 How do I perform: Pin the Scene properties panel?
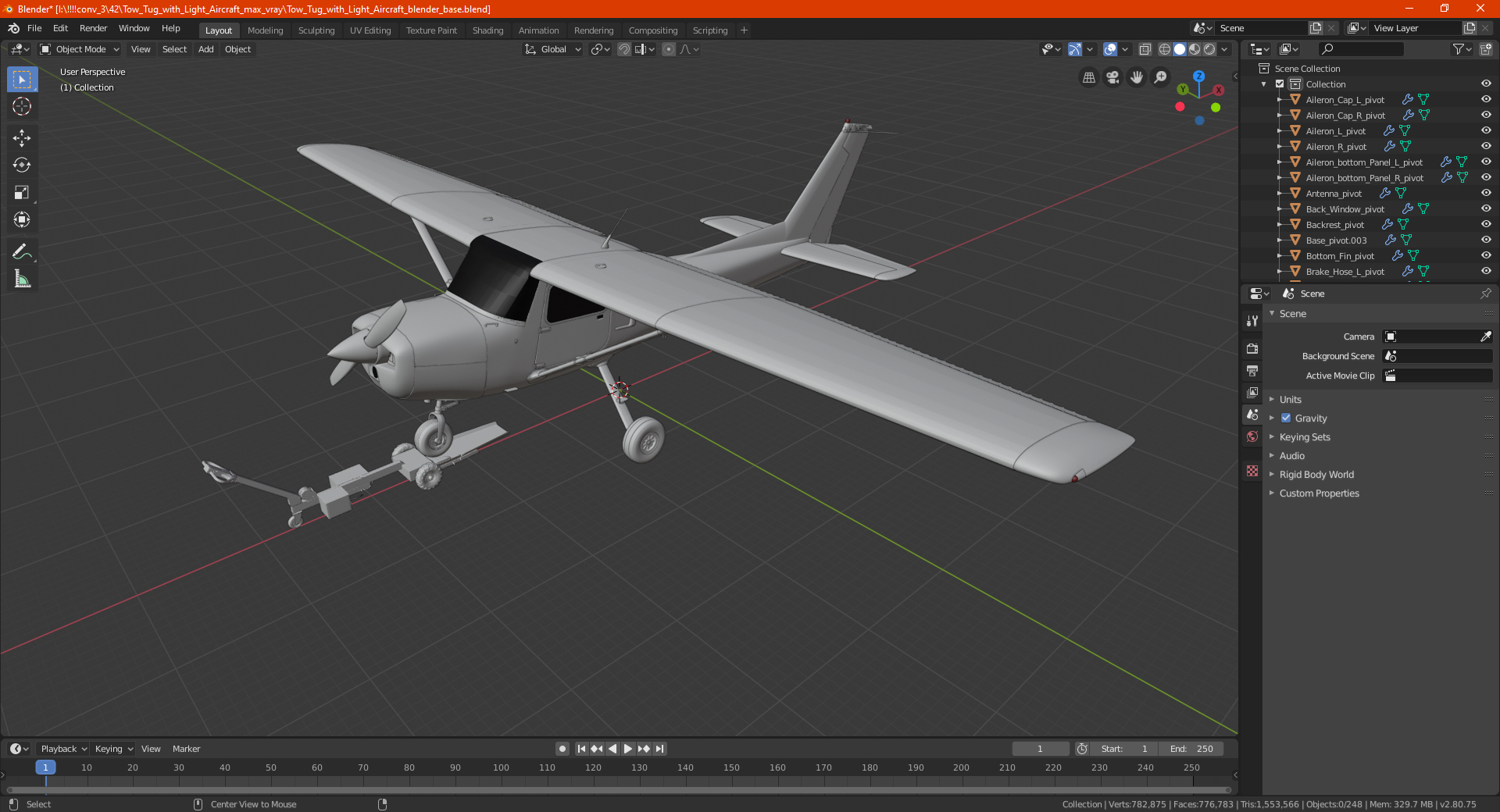(x=1485, y=294)
